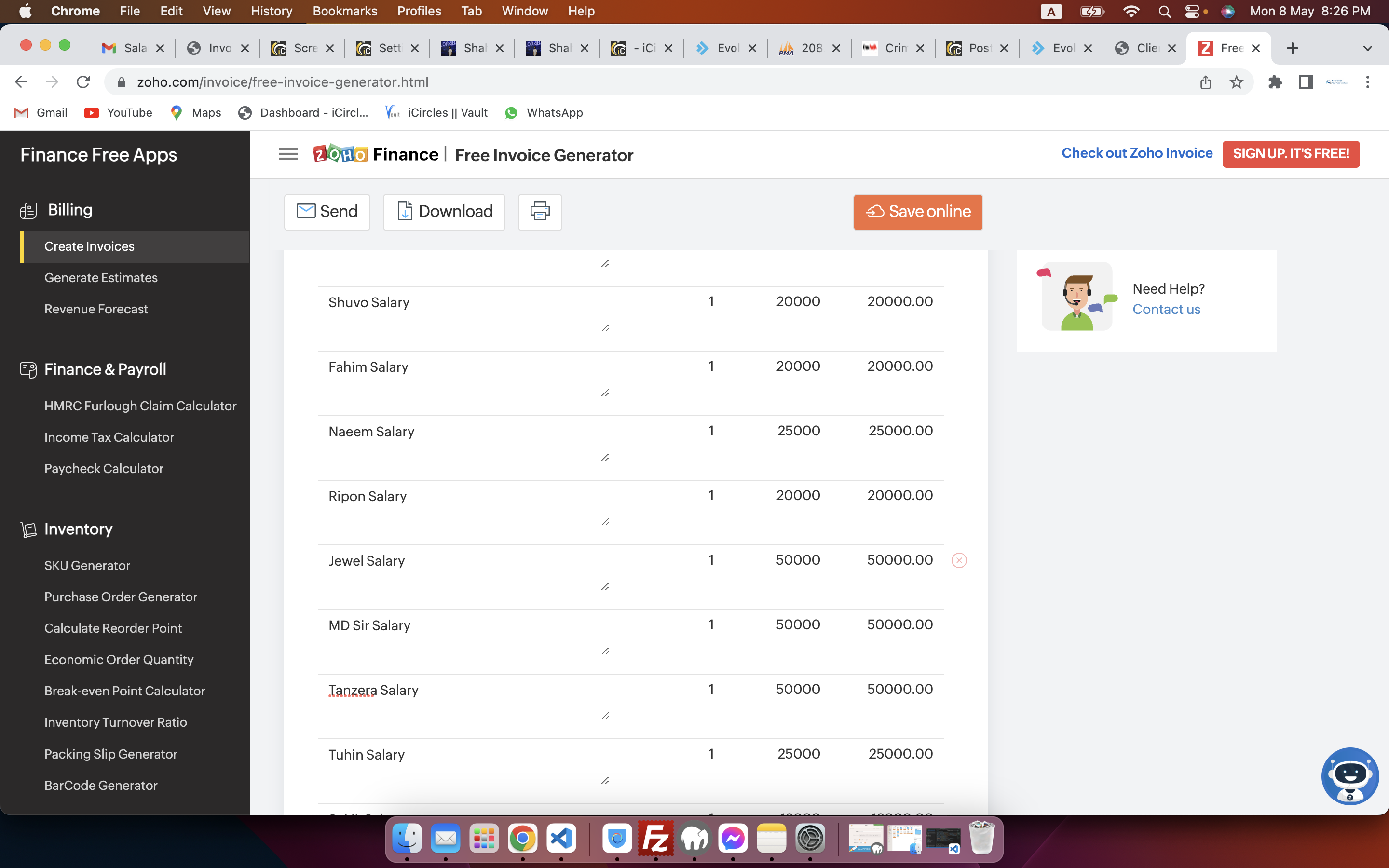Click the Naeem Salary rate field 25000

(x=798, y=431)
